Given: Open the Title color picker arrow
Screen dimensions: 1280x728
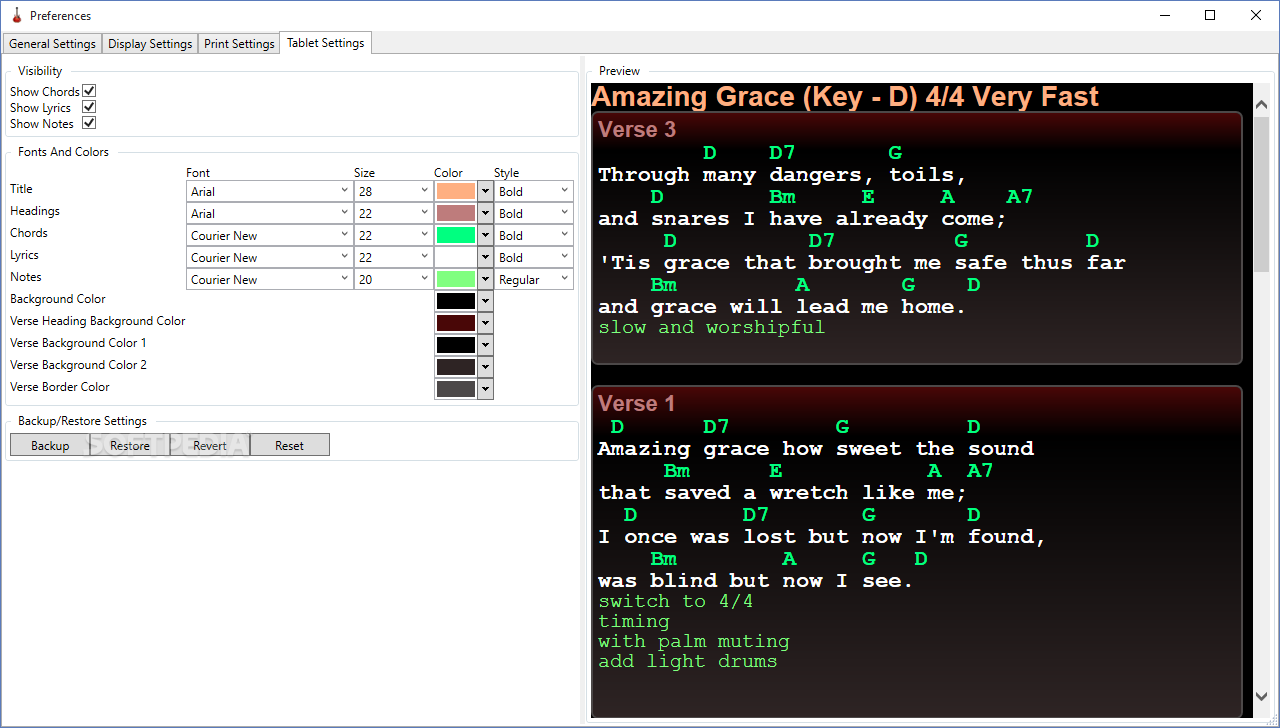Looking at the screenshot, I should (x=486, y=191).
